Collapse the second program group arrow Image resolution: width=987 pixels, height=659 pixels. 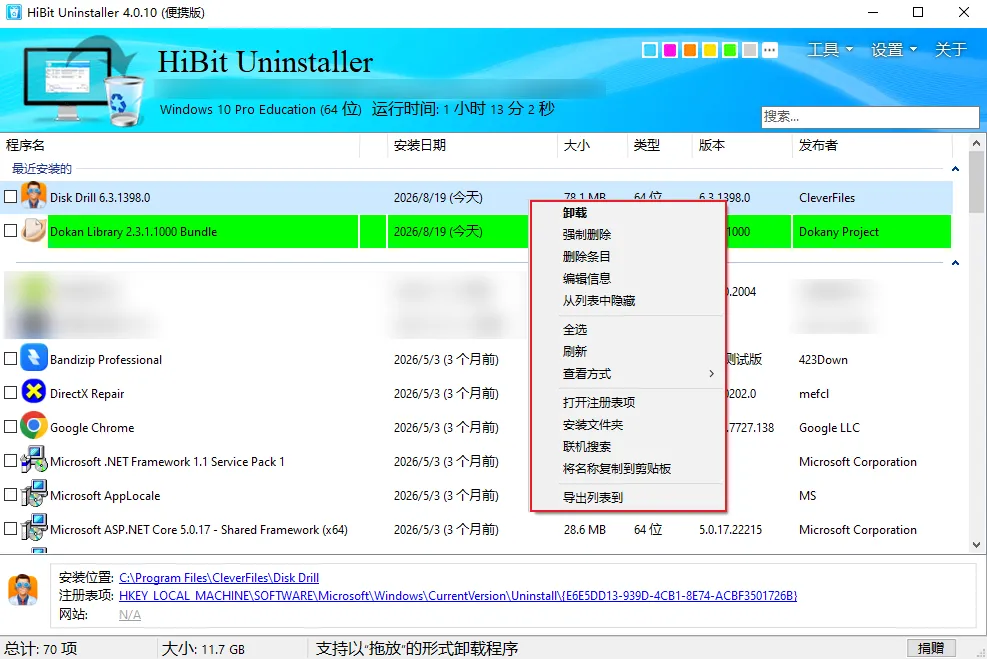coord(955,262)
